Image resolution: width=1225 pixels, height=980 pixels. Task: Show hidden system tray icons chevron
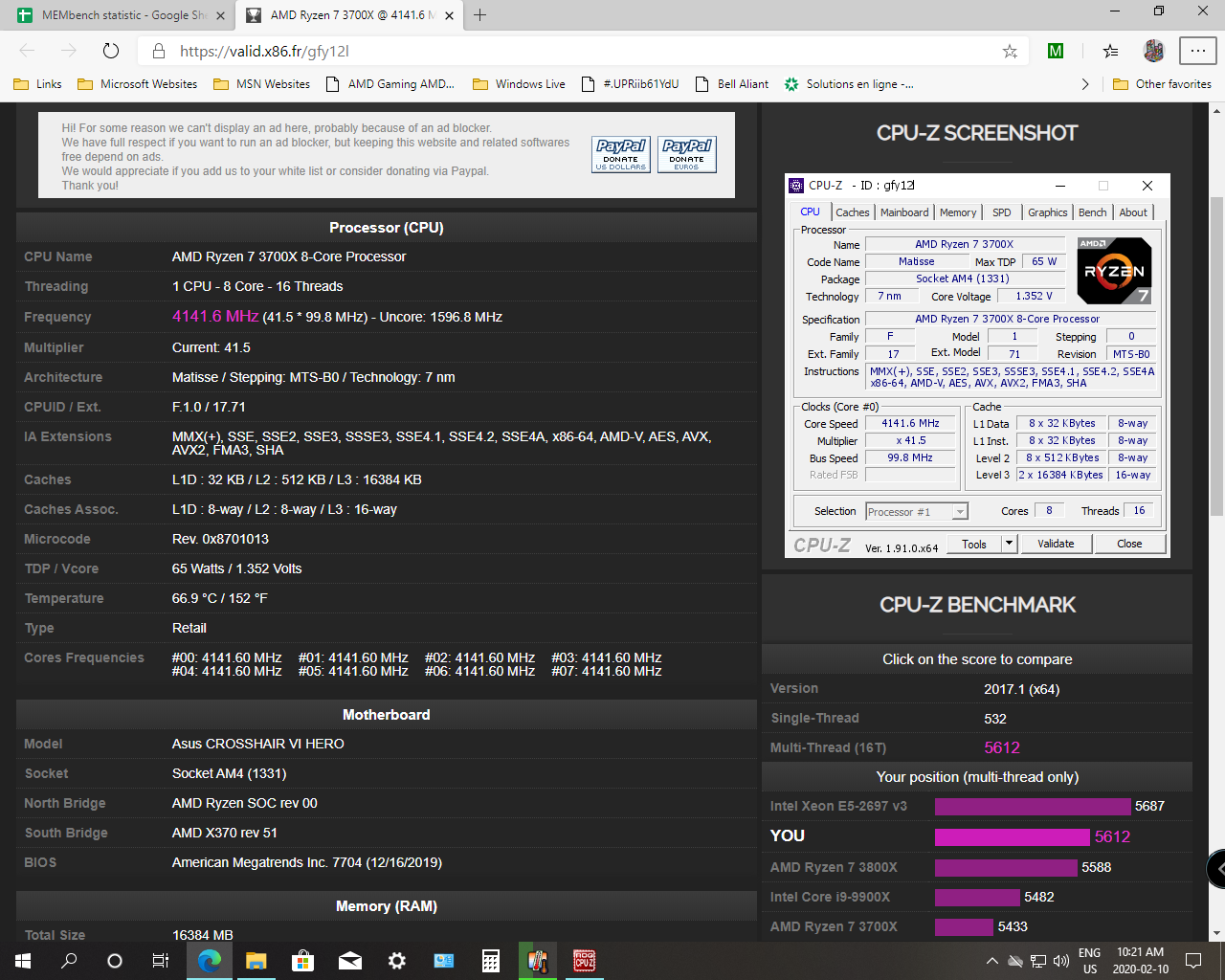[x=992, y=961]
